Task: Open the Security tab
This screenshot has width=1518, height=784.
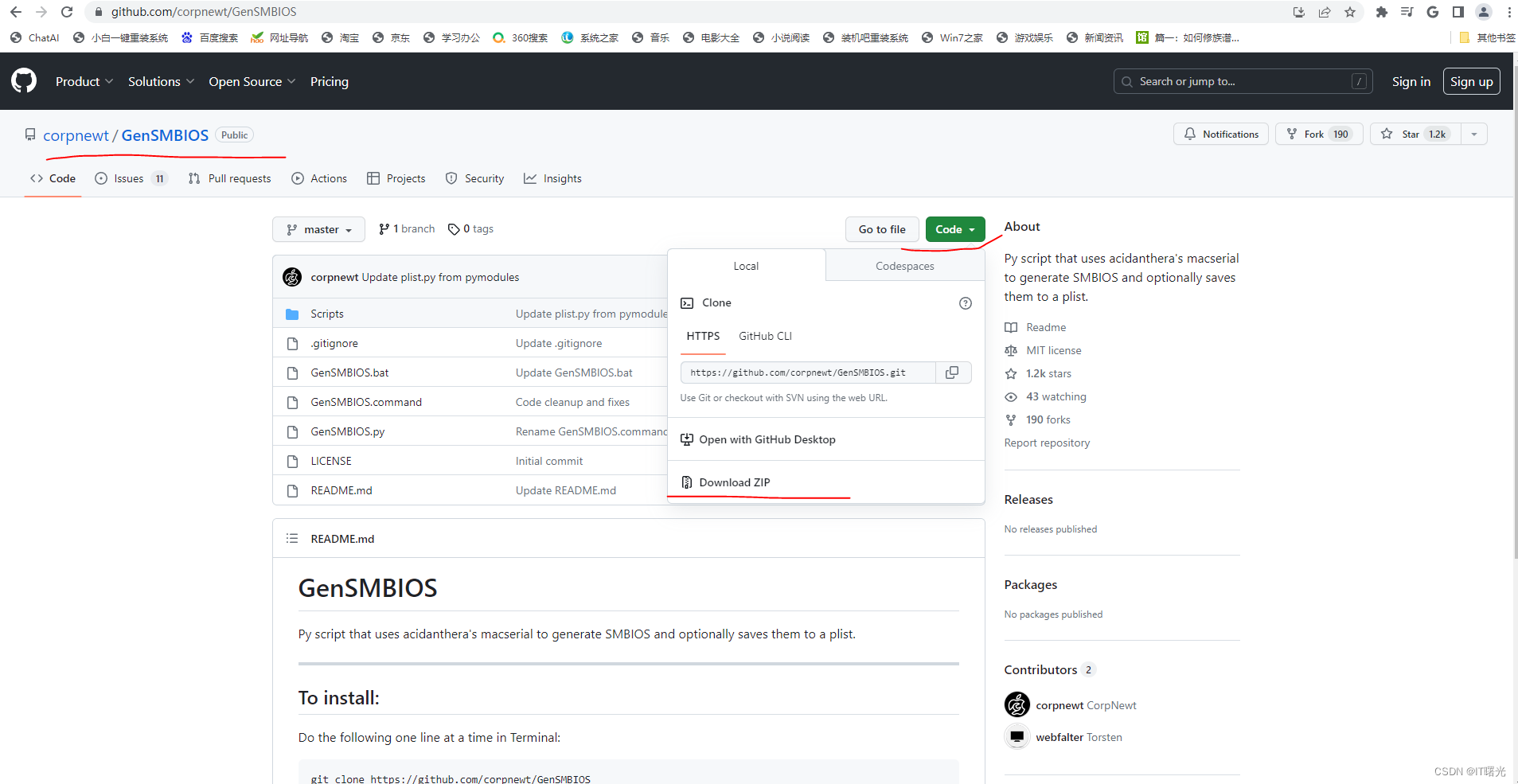Action: 474,178
